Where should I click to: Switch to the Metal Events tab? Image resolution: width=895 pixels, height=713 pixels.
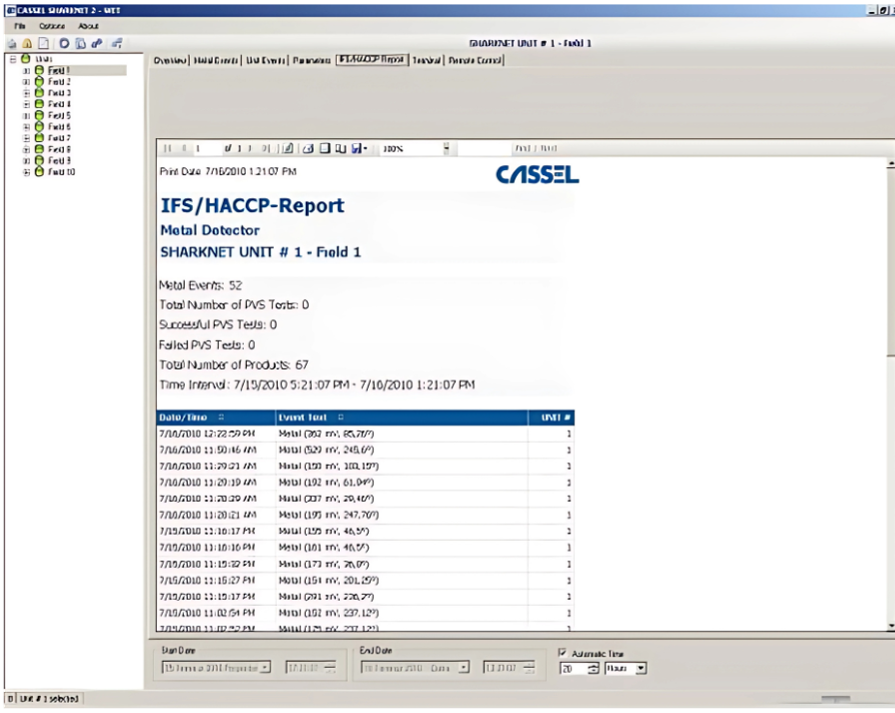coord(216,61)
